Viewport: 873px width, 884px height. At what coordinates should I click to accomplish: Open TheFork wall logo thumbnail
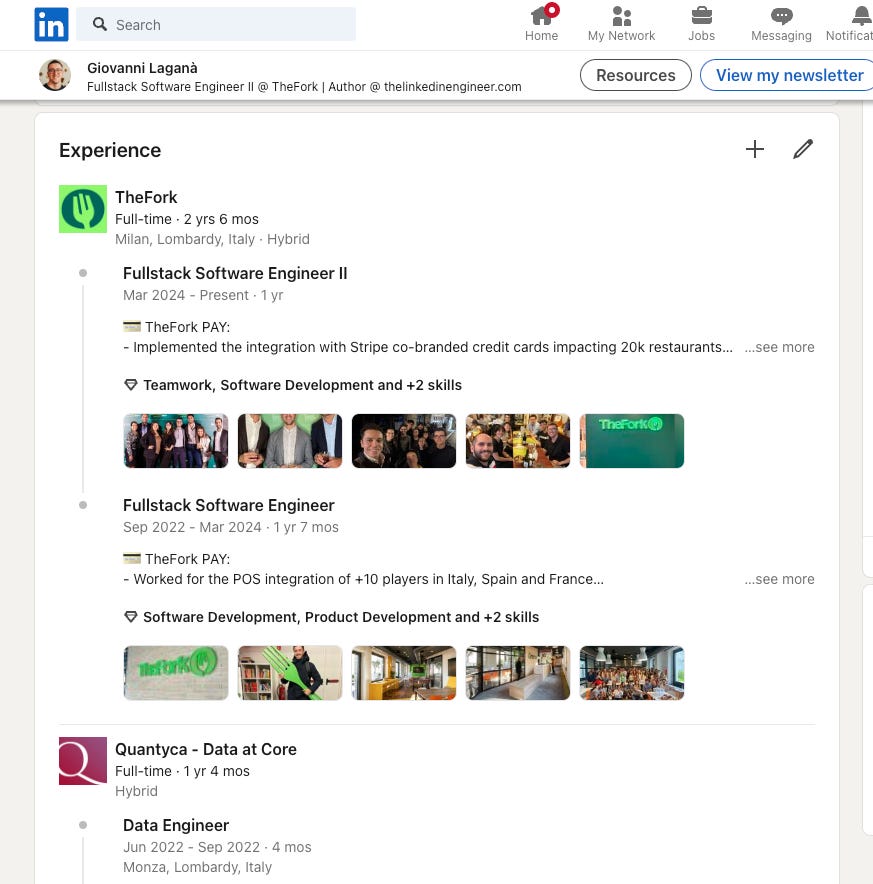click(x=176, y=673)
